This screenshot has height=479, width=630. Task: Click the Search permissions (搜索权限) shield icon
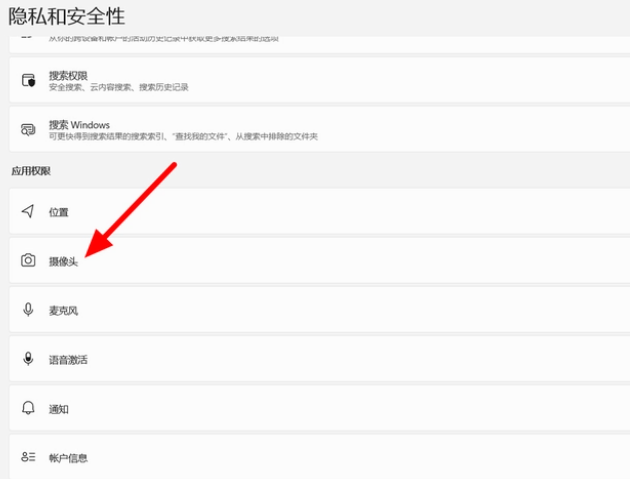click(x=29, y=81)
